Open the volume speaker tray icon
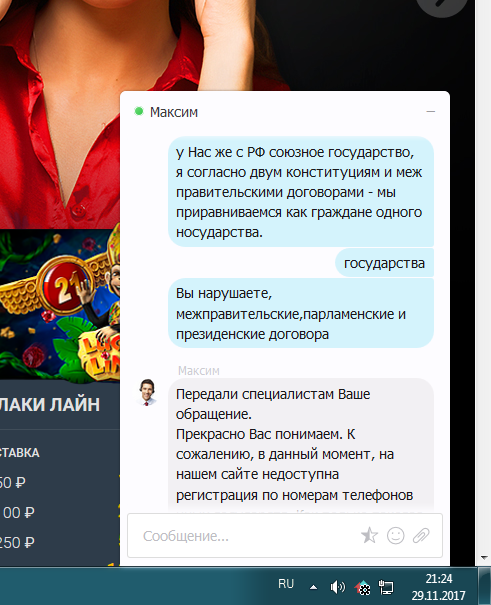 [x=338, y=587]
